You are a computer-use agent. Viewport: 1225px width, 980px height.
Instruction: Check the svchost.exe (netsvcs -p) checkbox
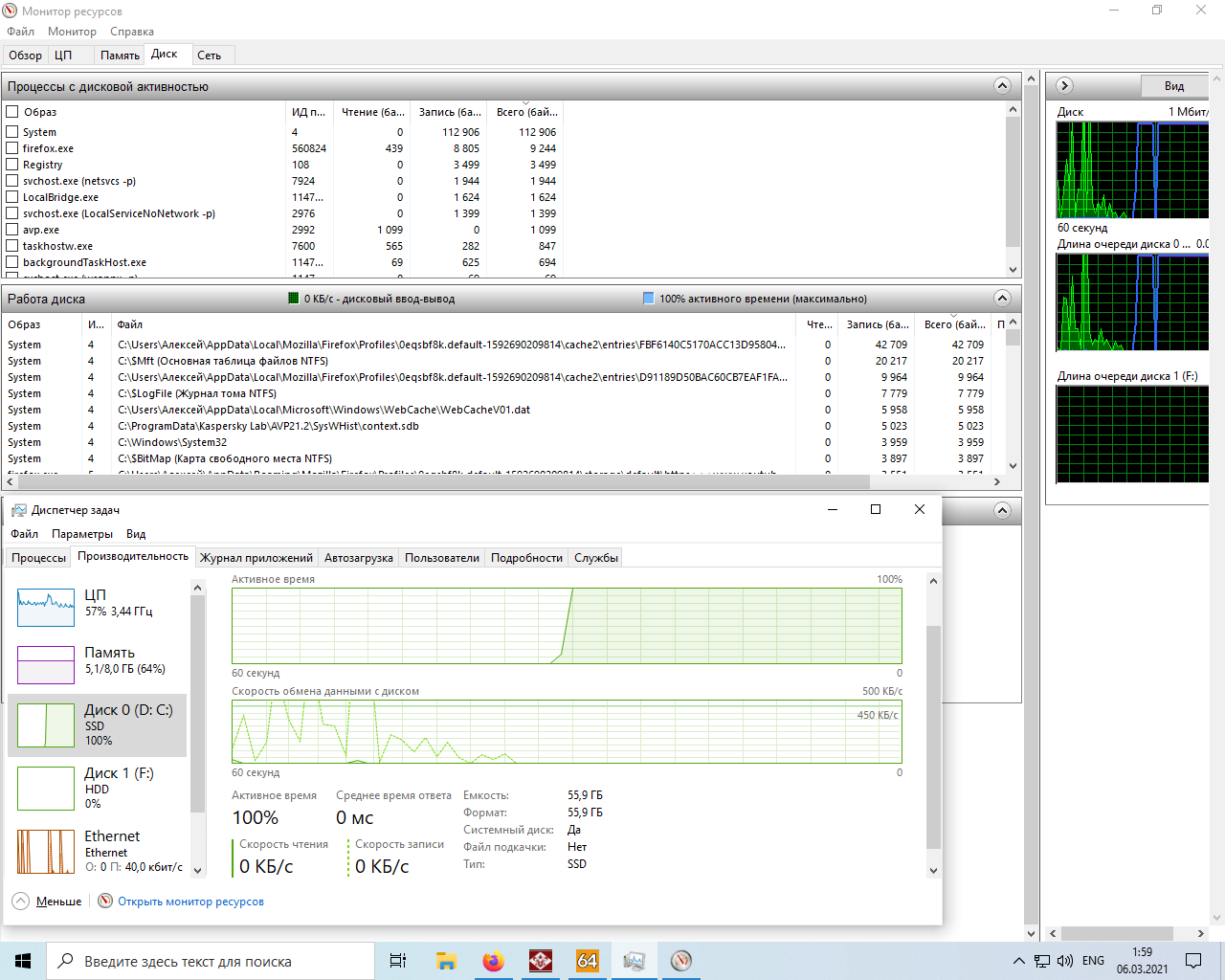(x=12, y=181)
